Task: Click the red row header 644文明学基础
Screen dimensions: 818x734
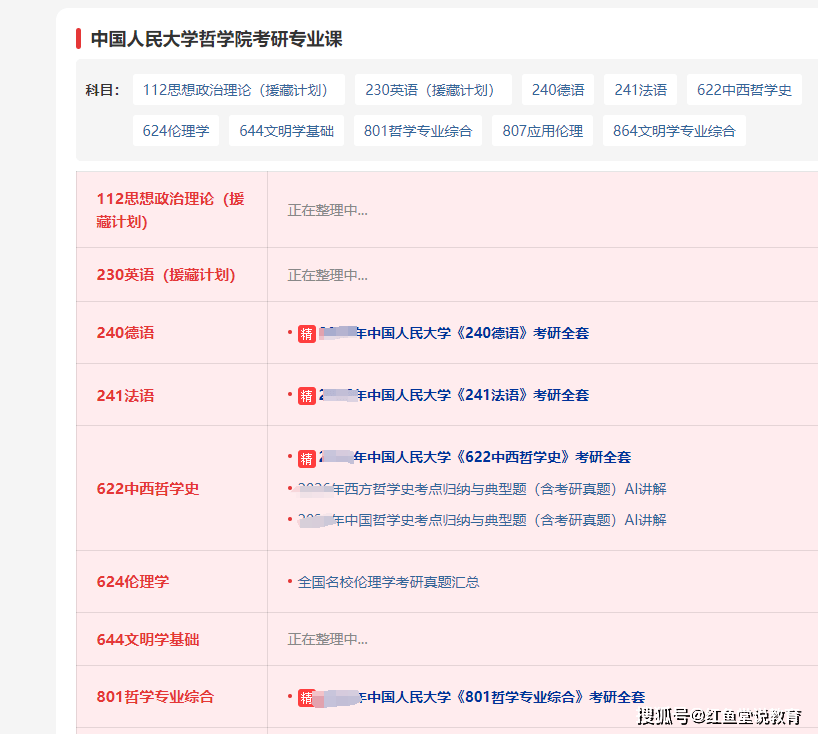Action: point(148,639)
